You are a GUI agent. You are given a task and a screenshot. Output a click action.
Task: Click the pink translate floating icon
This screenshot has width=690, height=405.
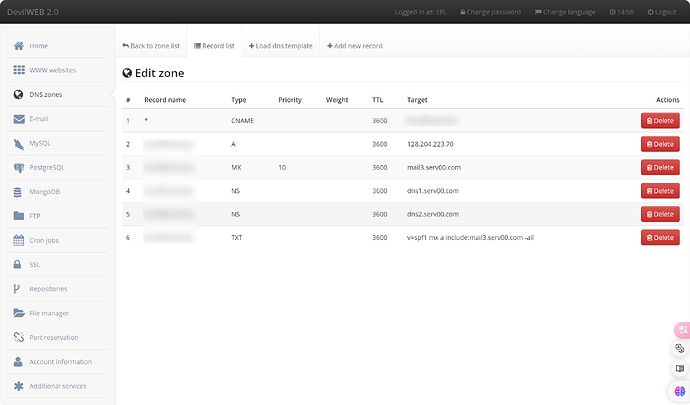pos(682,330)
